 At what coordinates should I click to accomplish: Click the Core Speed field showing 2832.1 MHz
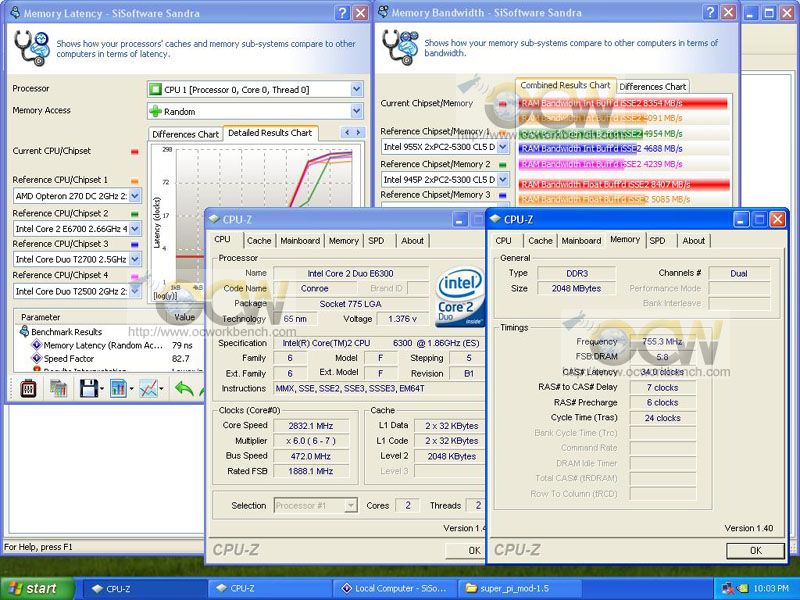pos(311,426)
